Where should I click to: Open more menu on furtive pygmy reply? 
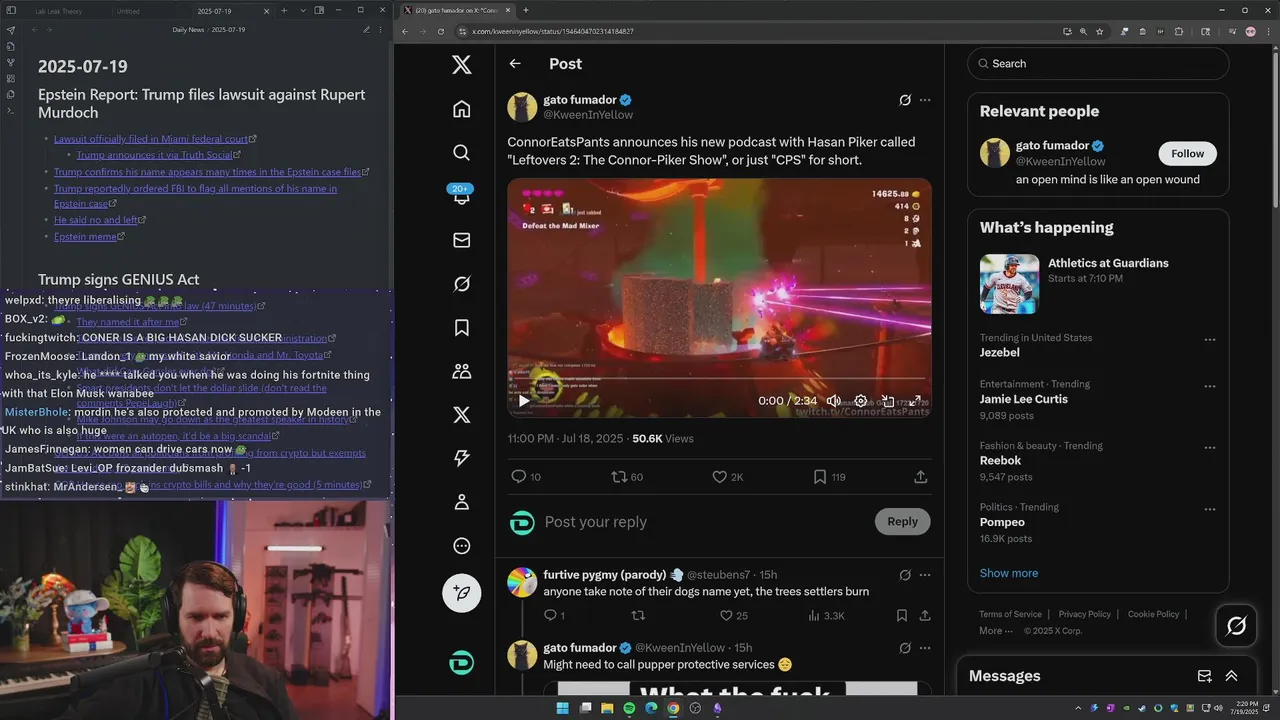[925, 575]
